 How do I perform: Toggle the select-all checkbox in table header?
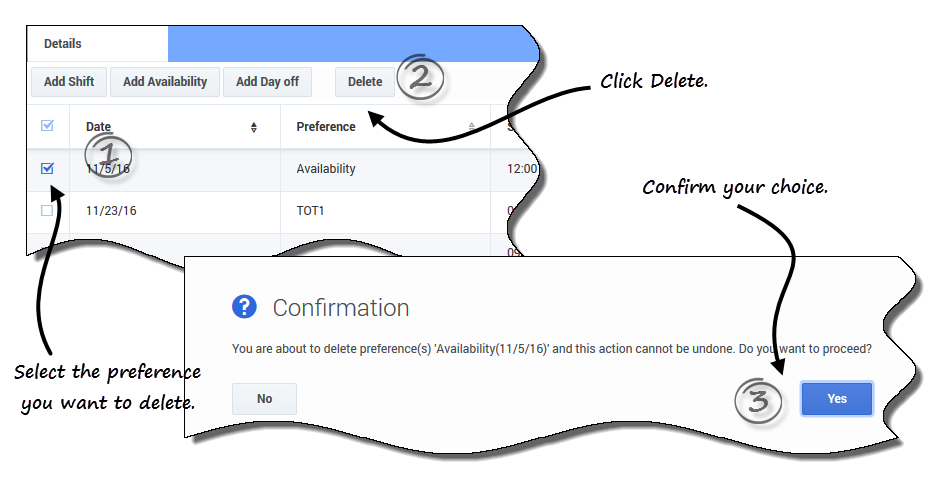(47, 126)
